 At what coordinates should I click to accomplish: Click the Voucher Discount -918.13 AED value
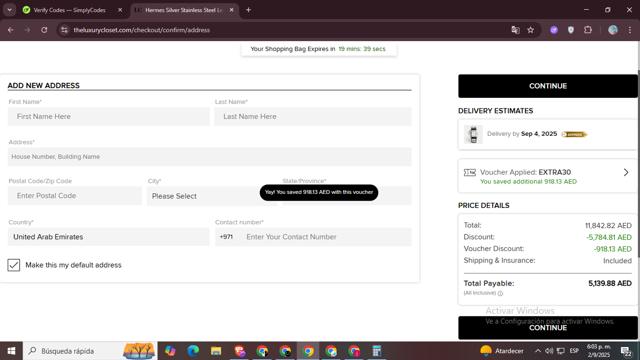(612, 249)
